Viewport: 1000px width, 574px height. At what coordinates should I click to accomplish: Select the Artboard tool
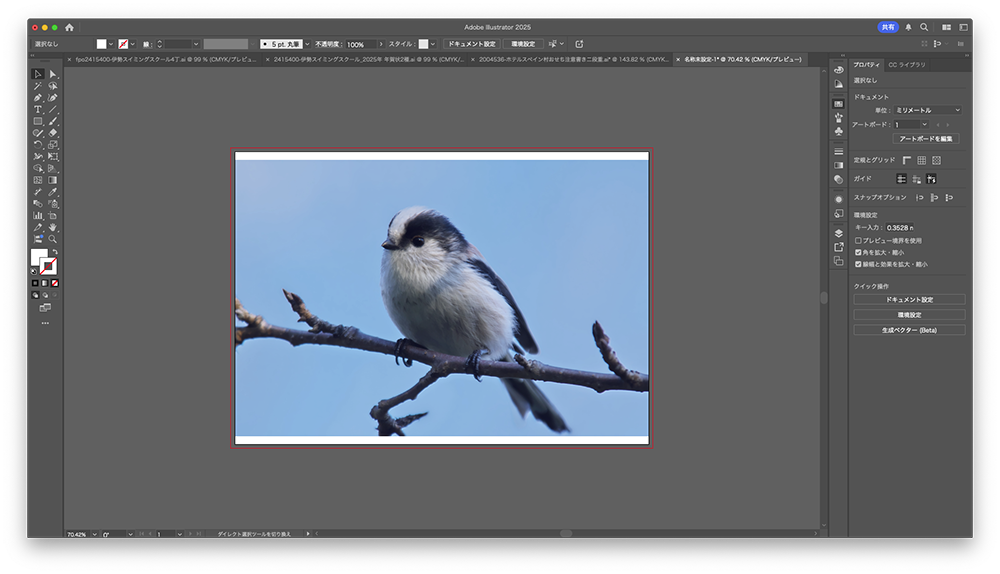pyautogui.click(x=53, y=216)
